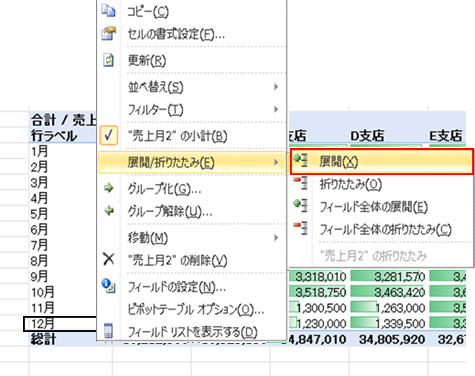Click the green data bar cell 3,281,570
Screen dimensions: 475x376
coord(388,276)
